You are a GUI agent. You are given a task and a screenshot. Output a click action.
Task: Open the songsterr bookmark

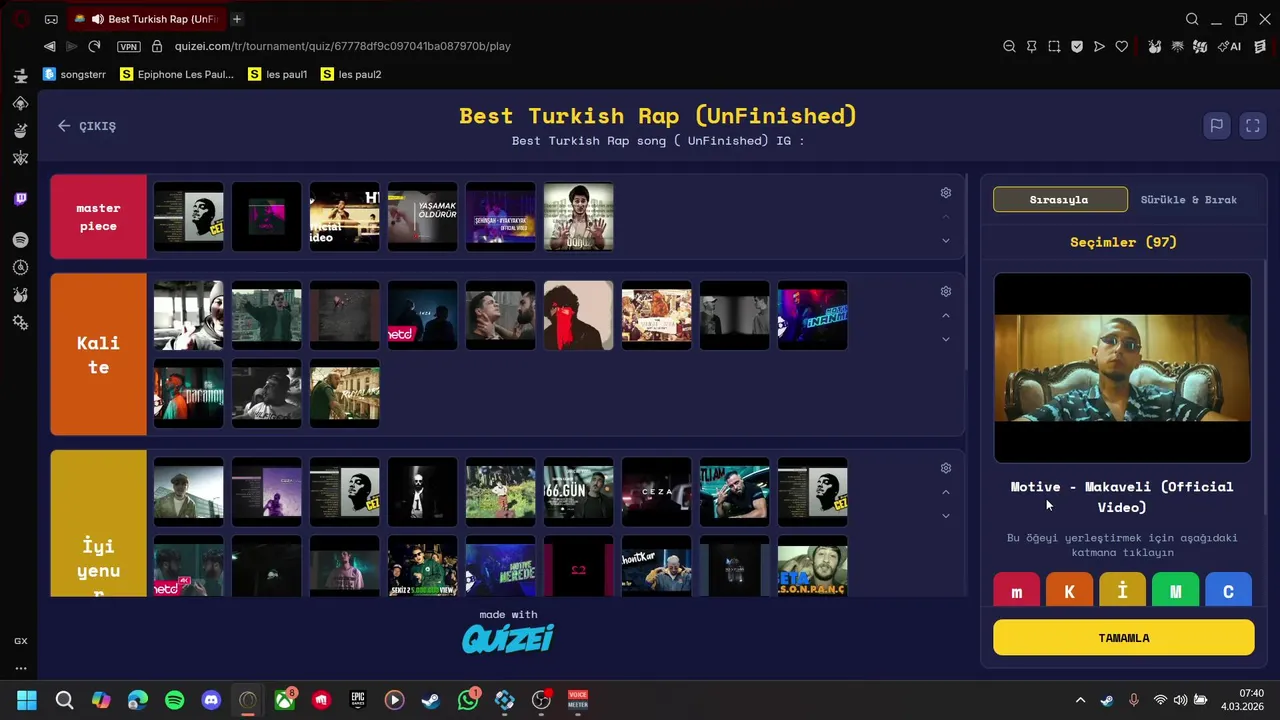click(74, 74)
